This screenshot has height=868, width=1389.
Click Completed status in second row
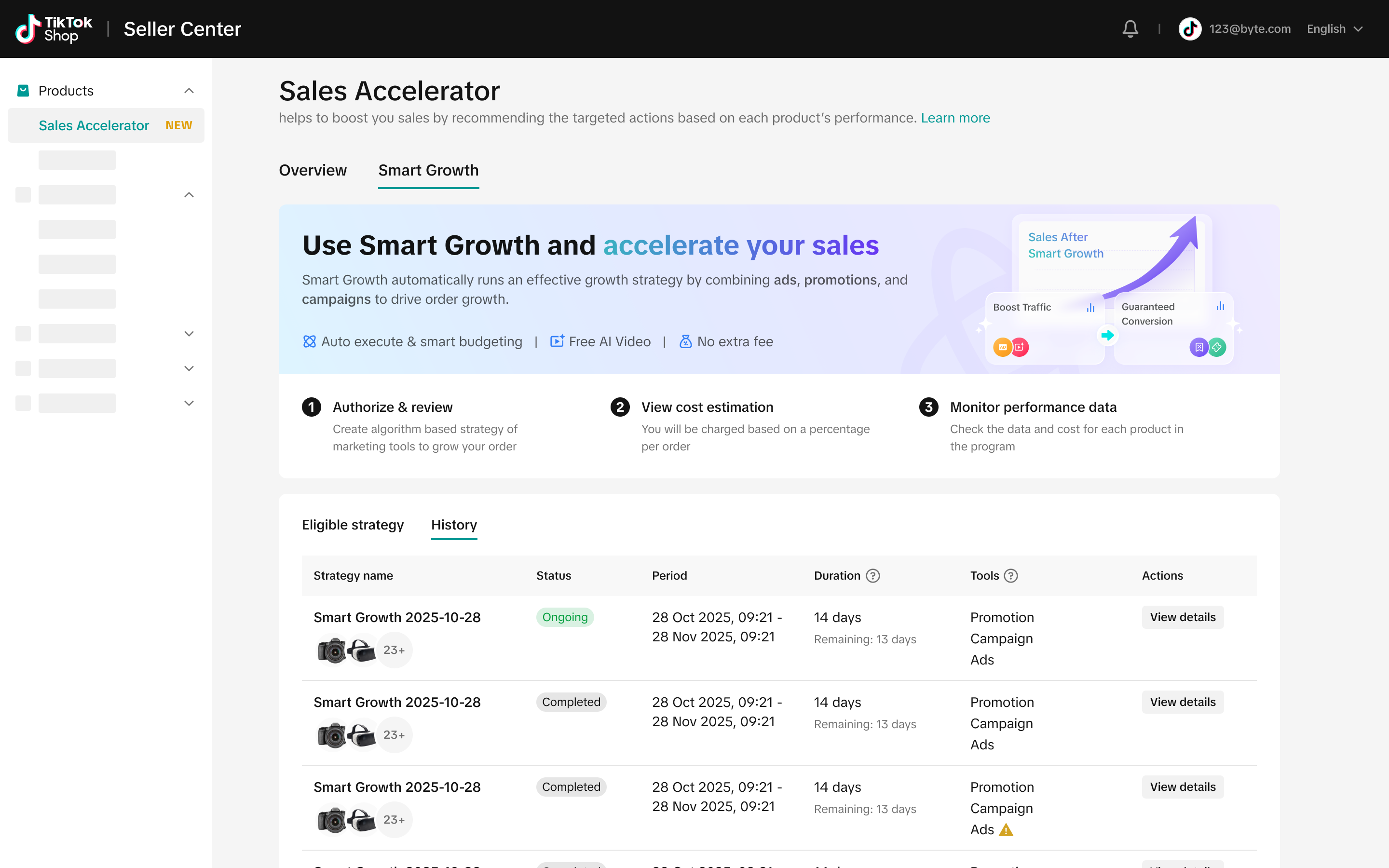(x=571, y=702)
